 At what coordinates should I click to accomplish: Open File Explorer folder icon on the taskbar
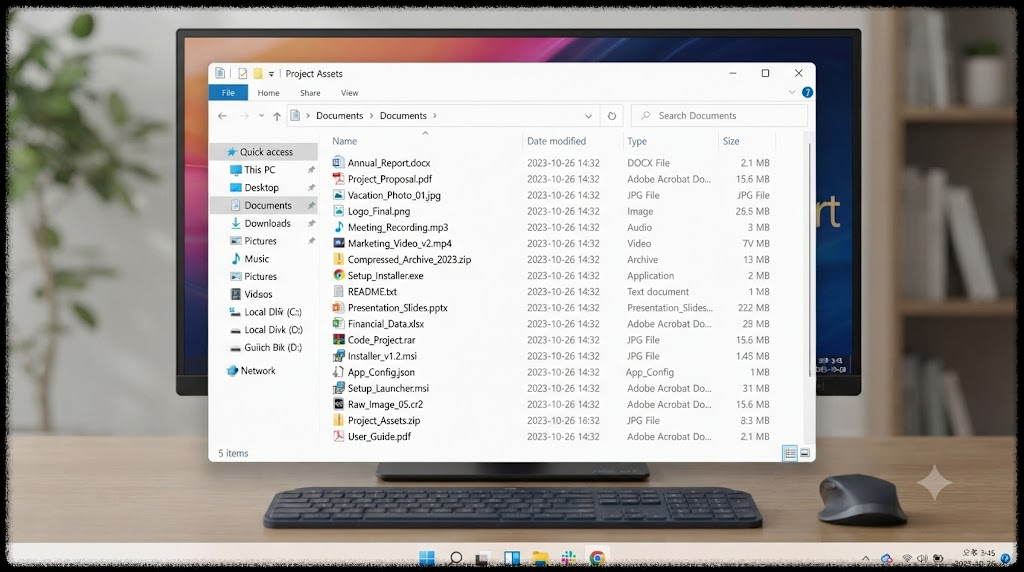540,558
